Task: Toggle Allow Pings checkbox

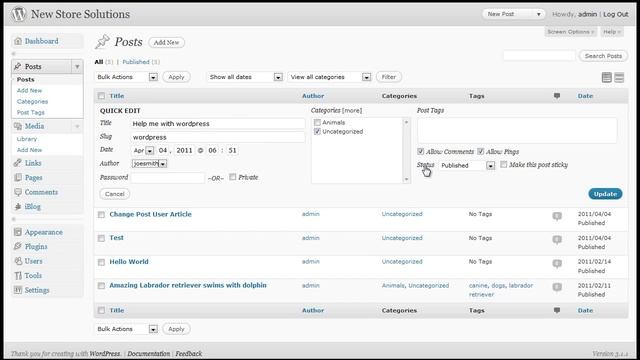Action: tap(481, 151)
